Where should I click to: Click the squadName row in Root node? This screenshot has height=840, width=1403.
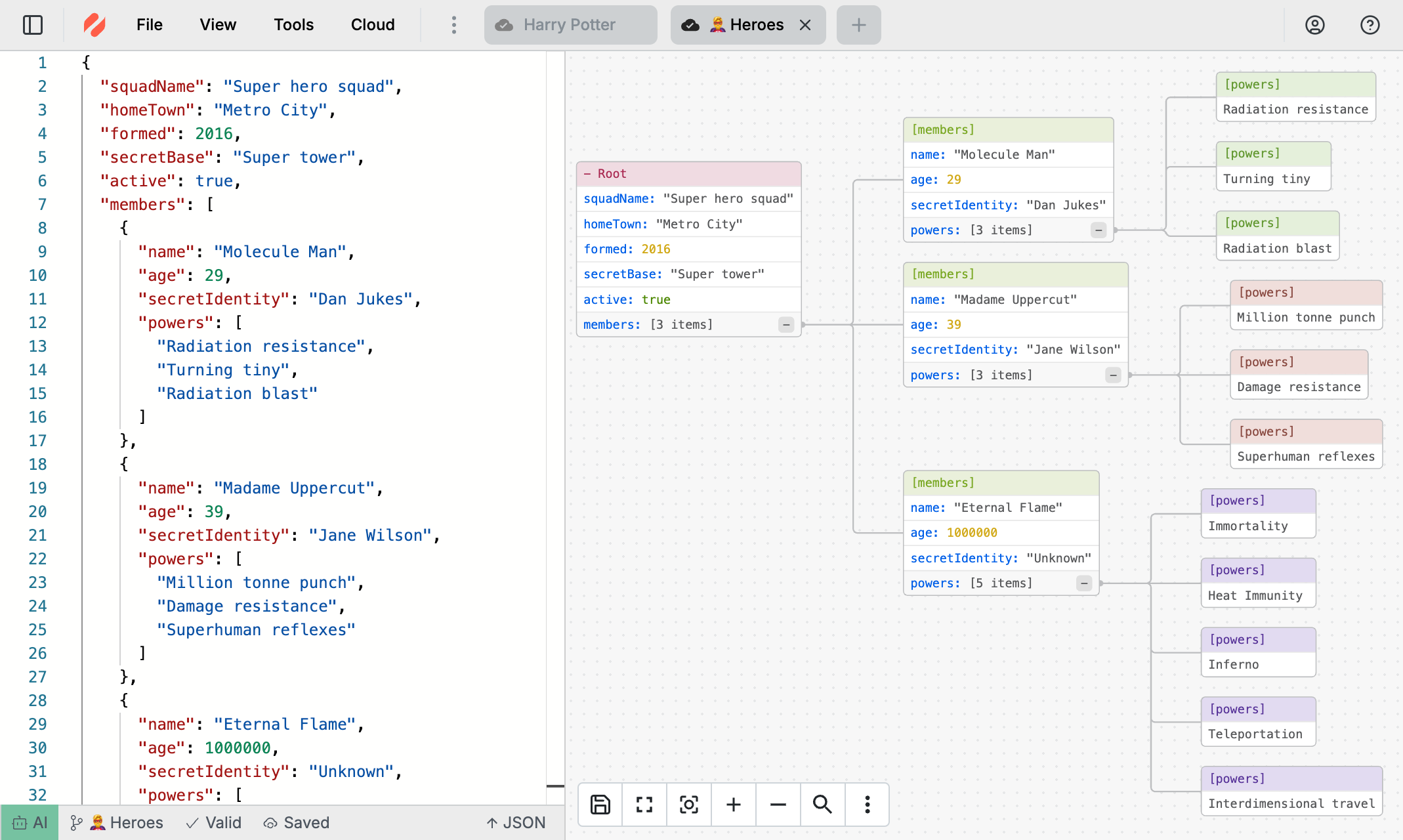point(688,199)
